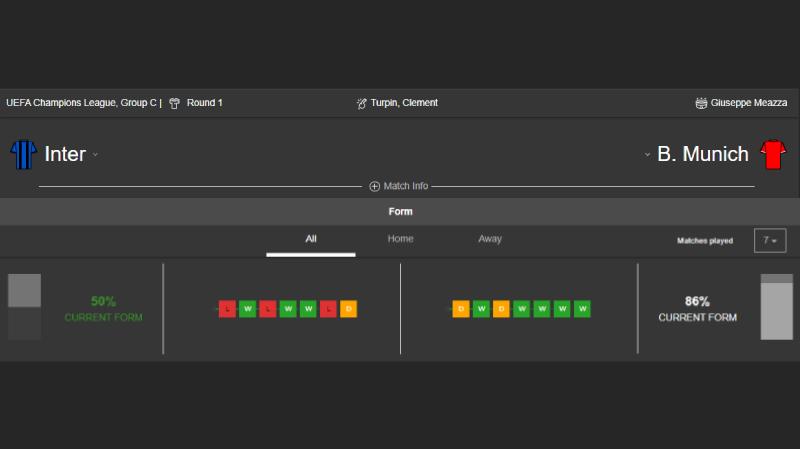Expand the Inter team dropdown chevron
This screenshot has height=449, width=800.
click(95, 155)
